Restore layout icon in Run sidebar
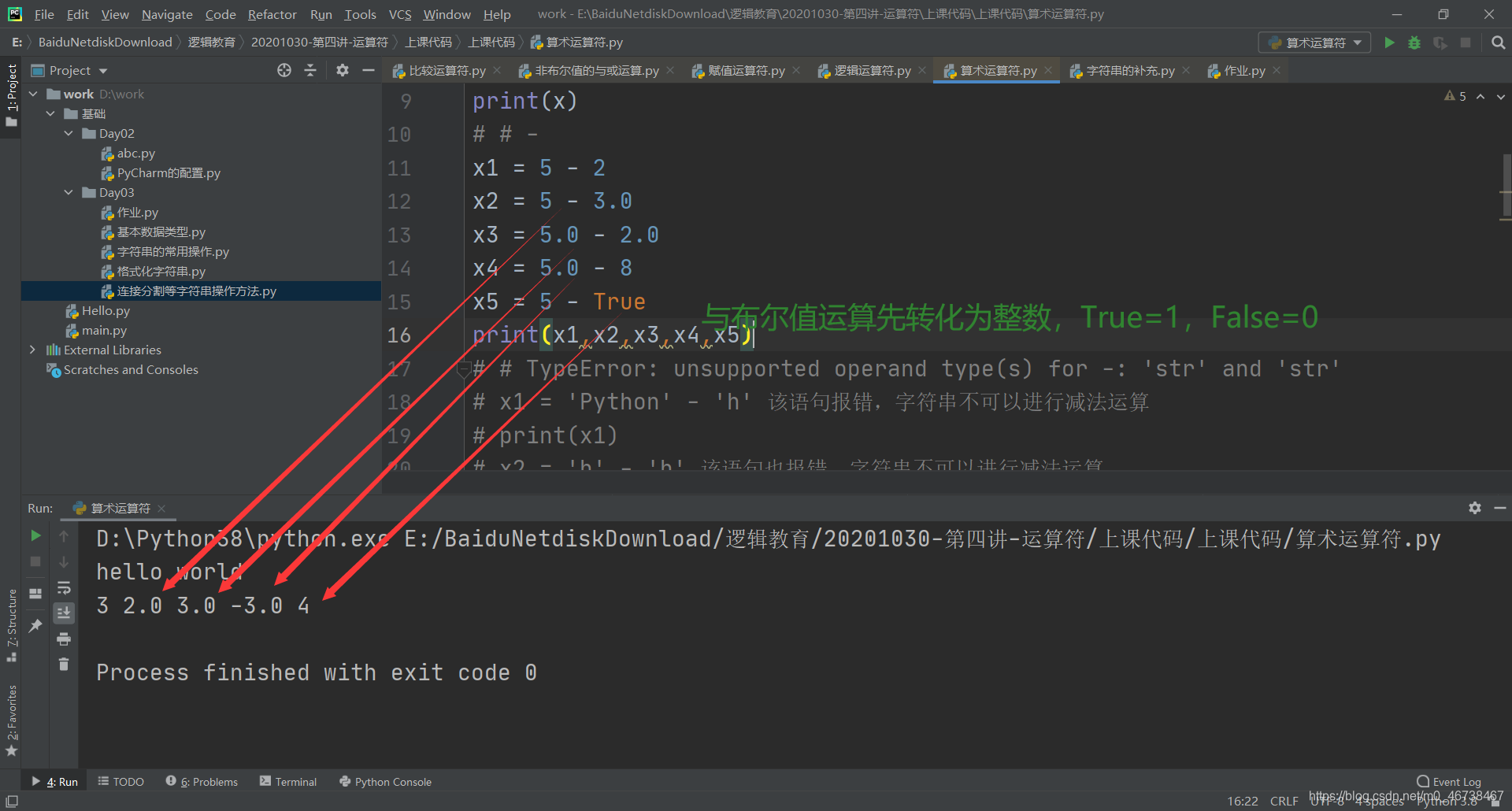Viewport: 1512px width, 811px height. coord(35,593)
